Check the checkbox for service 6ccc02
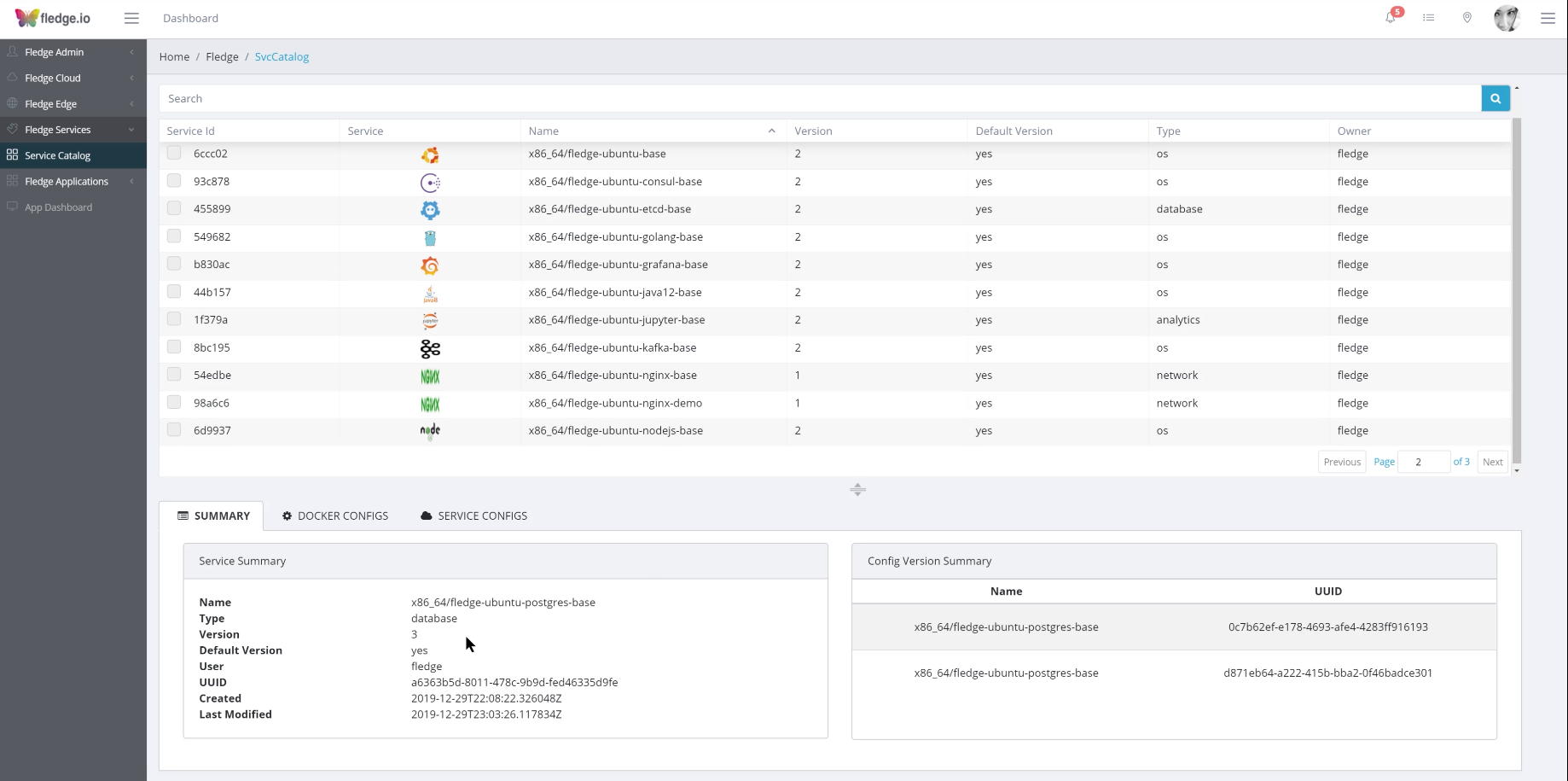 click(x=174, y=154)
